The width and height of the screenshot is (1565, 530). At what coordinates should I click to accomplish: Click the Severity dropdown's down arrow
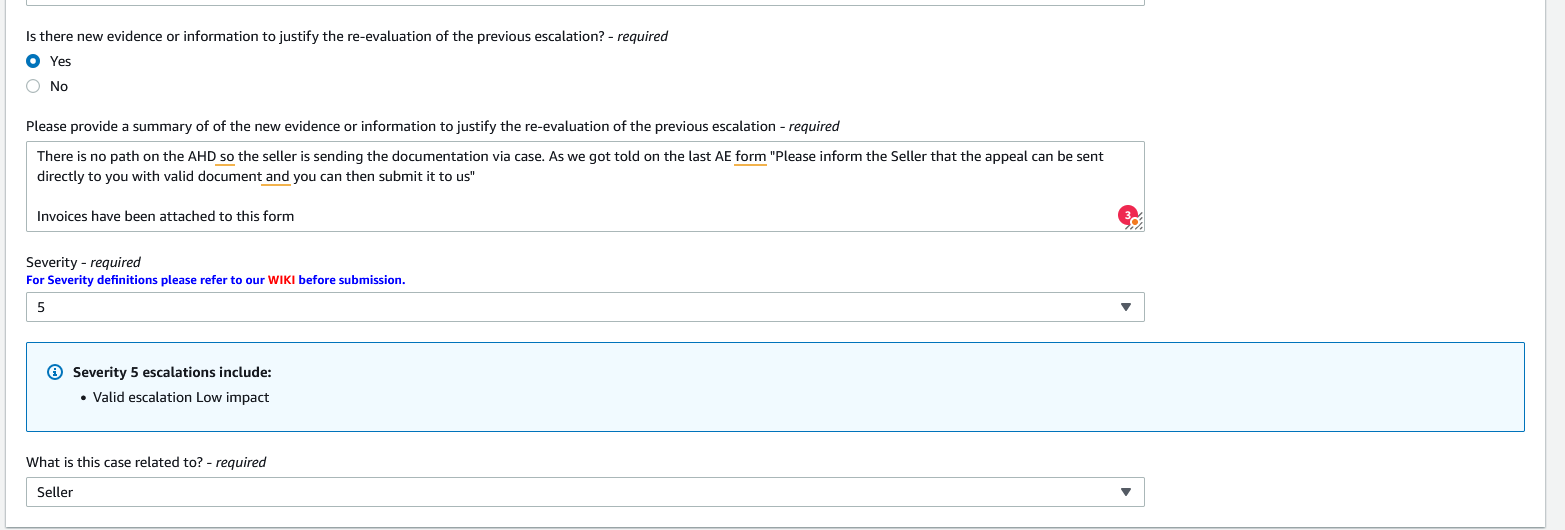coord(1126,307)
